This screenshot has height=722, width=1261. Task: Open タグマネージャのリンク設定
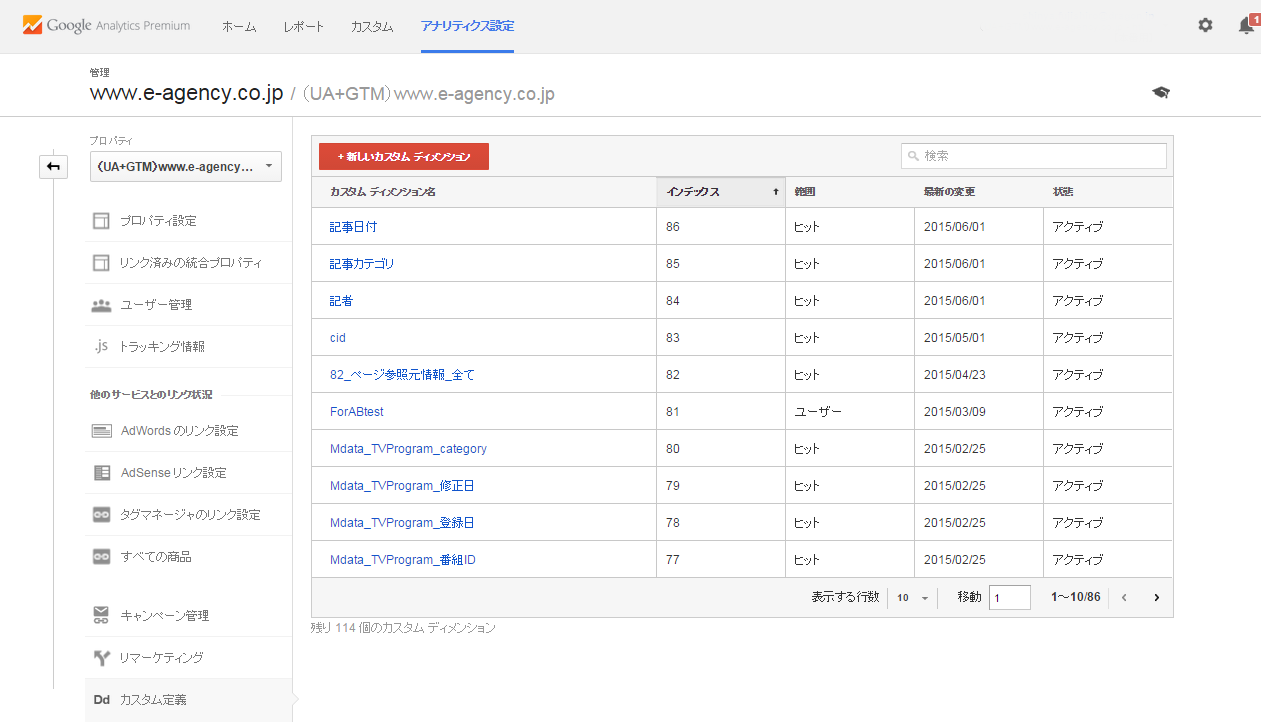click(x=190, y=515)
